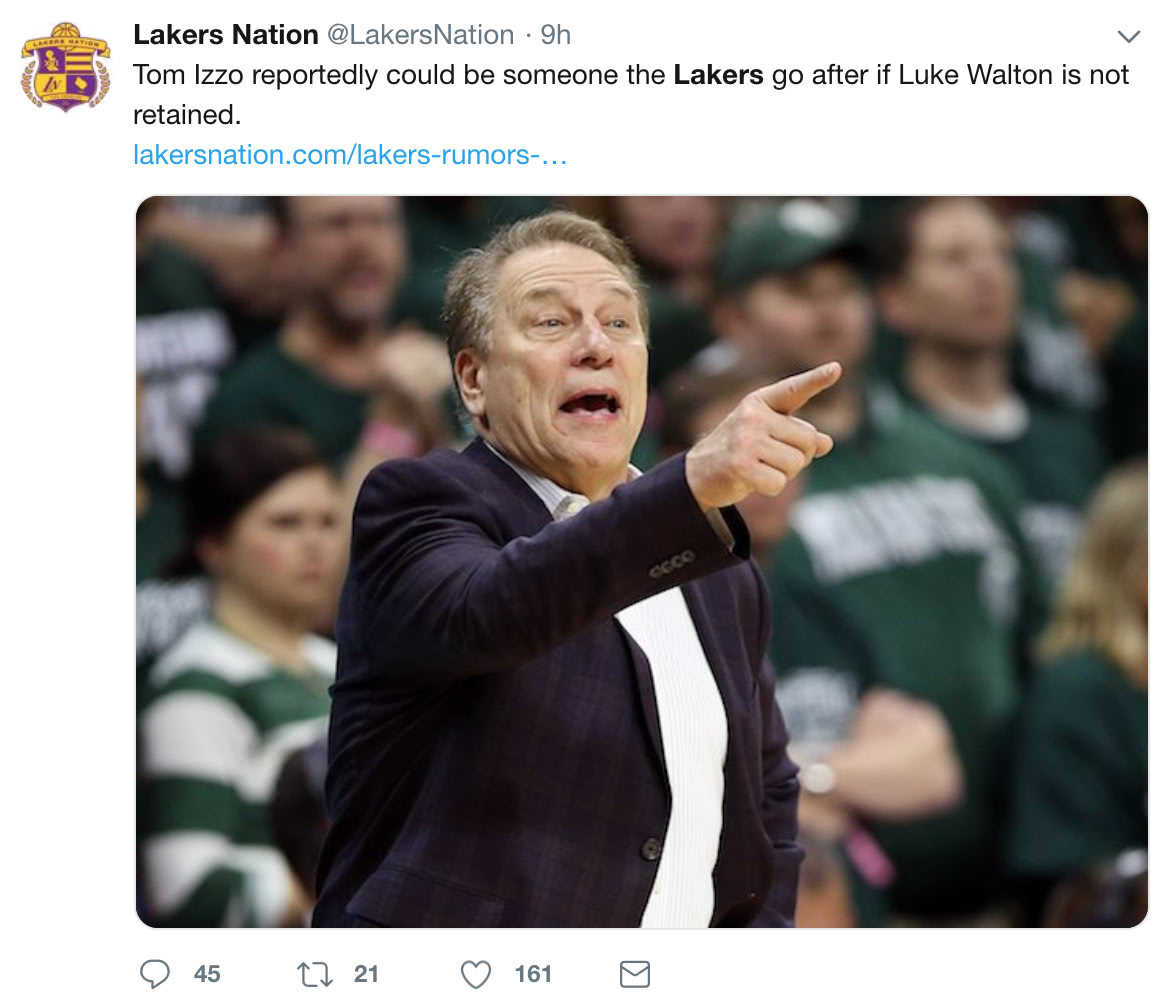Open the photo of the coach pointing
The image size is (1160, 1004).
[641, 561]
